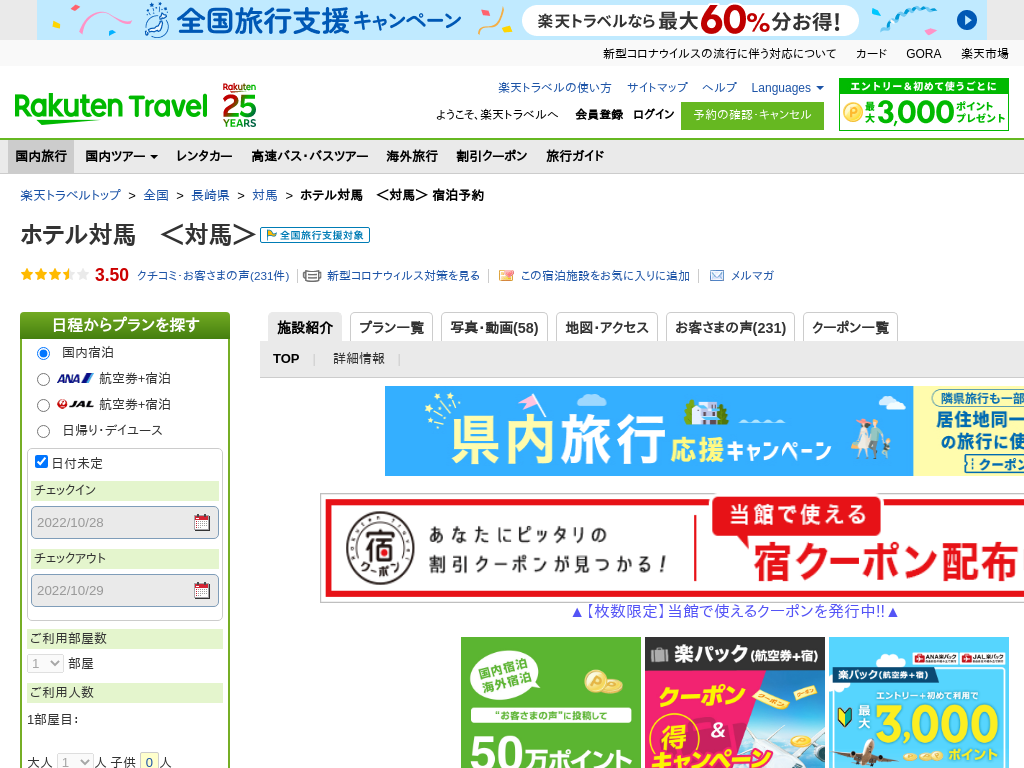Click the 対馬 breadcrumb link
The width and height of the screenshot is (1024, 768).
pyautogui.click(x=264, y=195)
